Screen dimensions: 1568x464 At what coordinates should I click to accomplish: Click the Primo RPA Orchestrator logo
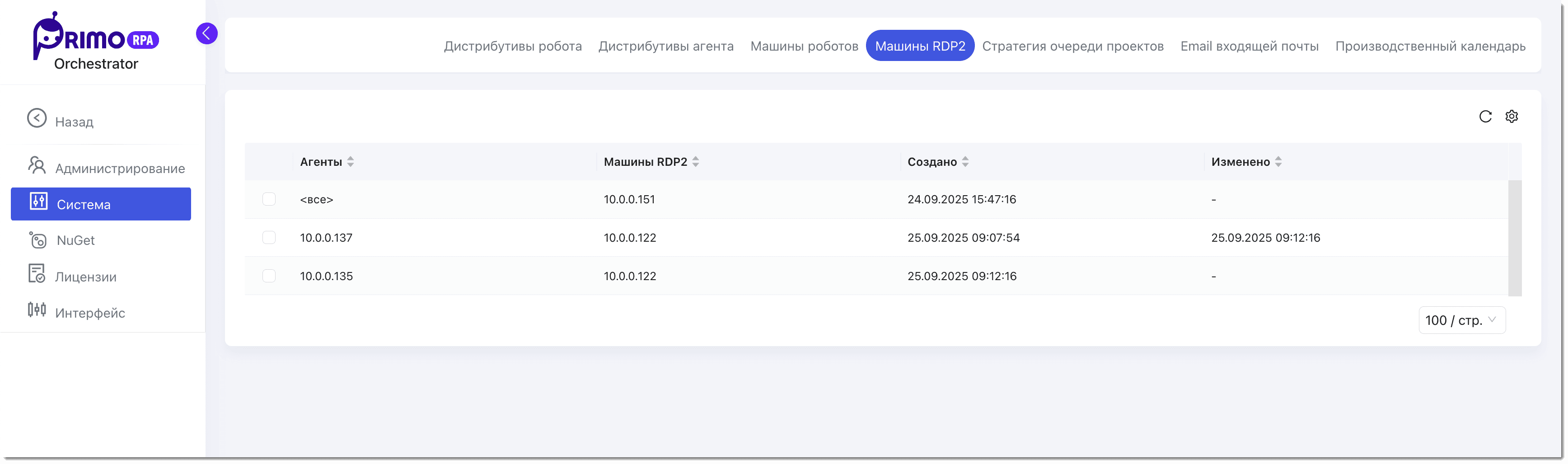(96, 42)
